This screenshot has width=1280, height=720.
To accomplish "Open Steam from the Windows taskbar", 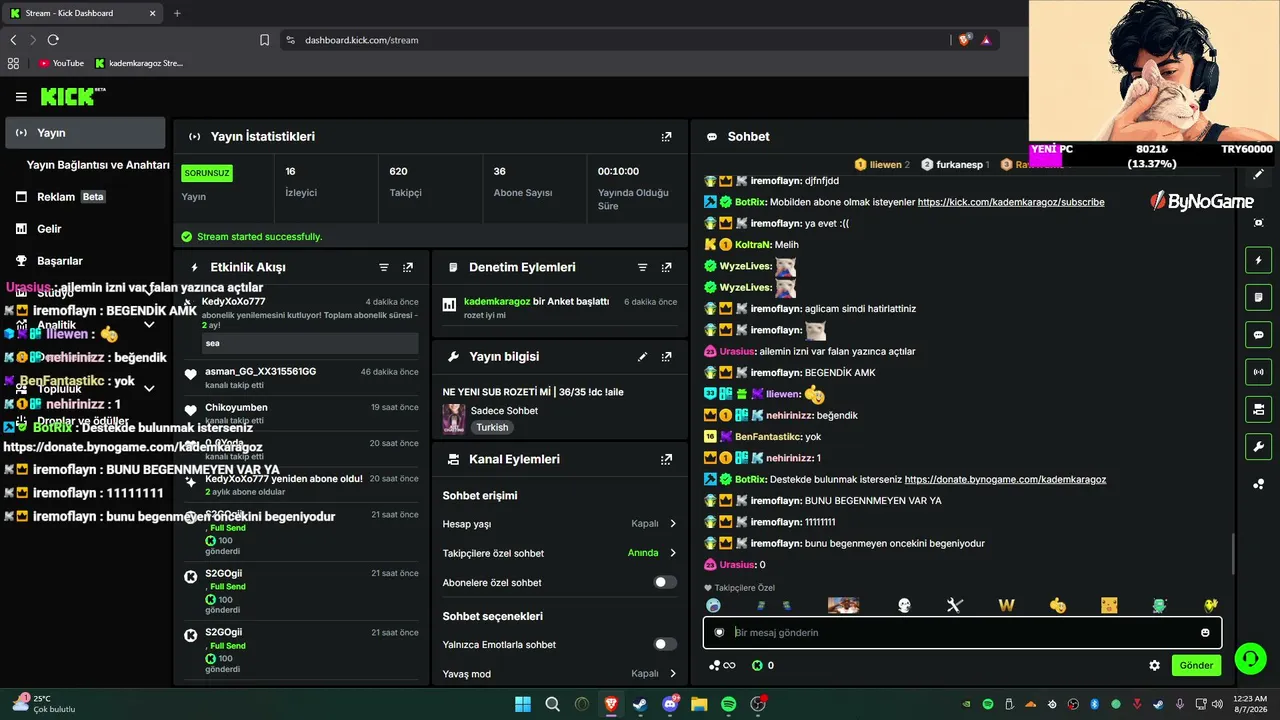I will 640,704.
